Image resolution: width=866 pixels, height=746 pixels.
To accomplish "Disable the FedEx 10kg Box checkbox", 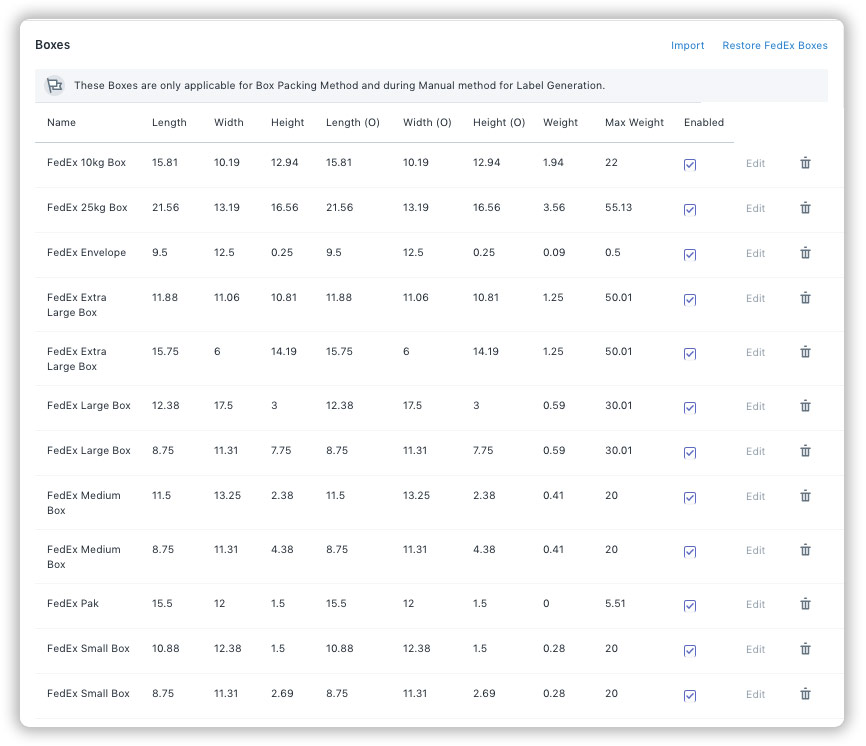I will pos(690,165).
